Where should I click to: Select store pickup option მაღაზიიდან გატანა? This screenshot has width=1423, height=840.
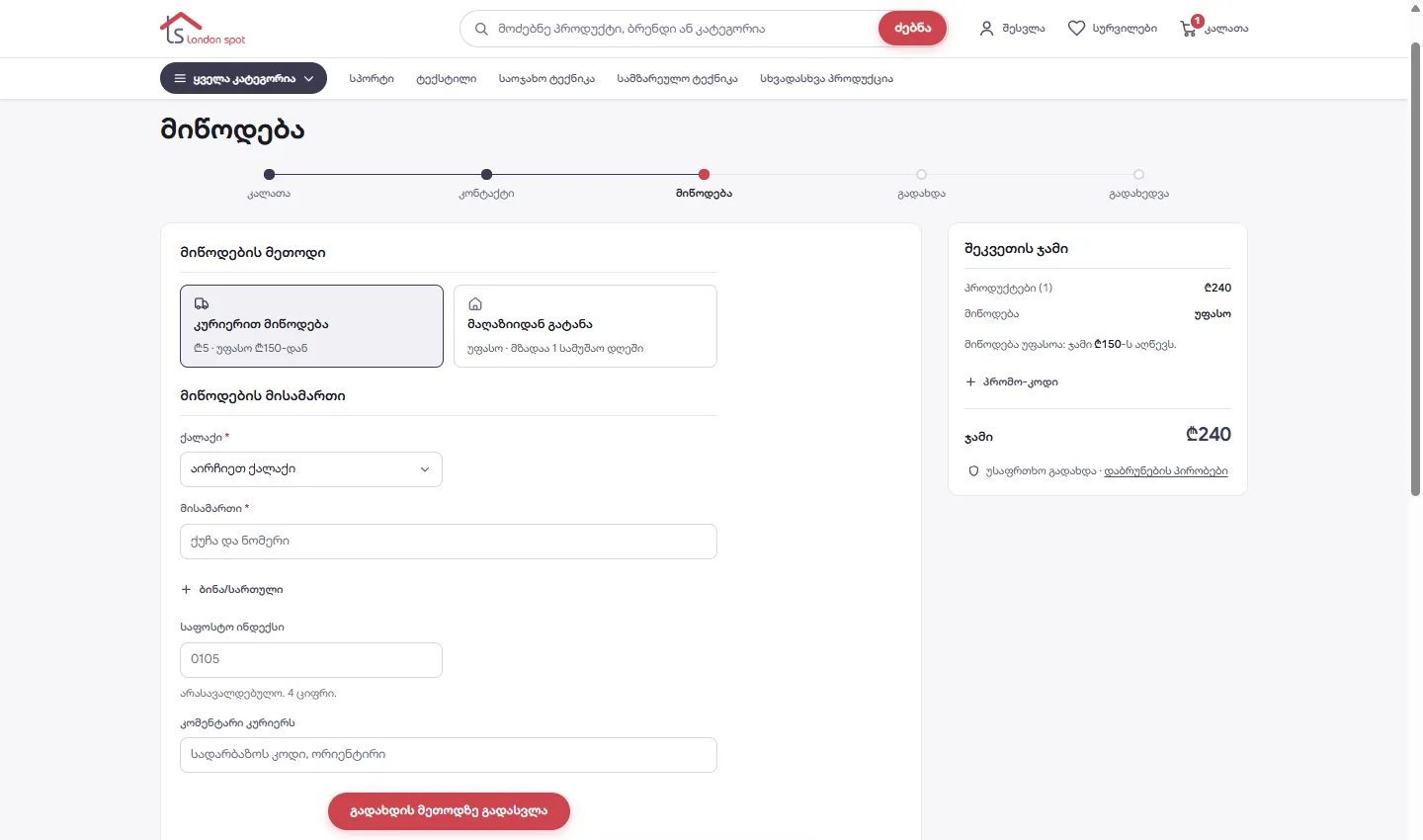pos(585,326)
